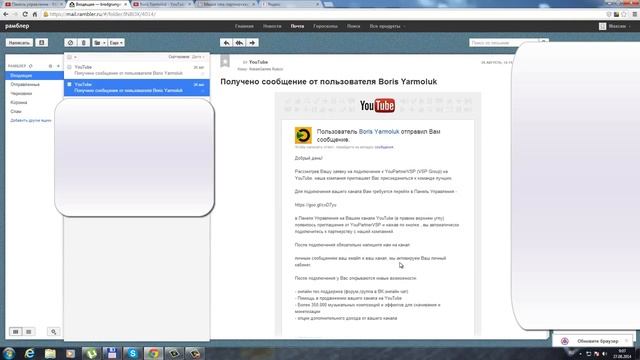Click browser home icon

click(35, 14)
